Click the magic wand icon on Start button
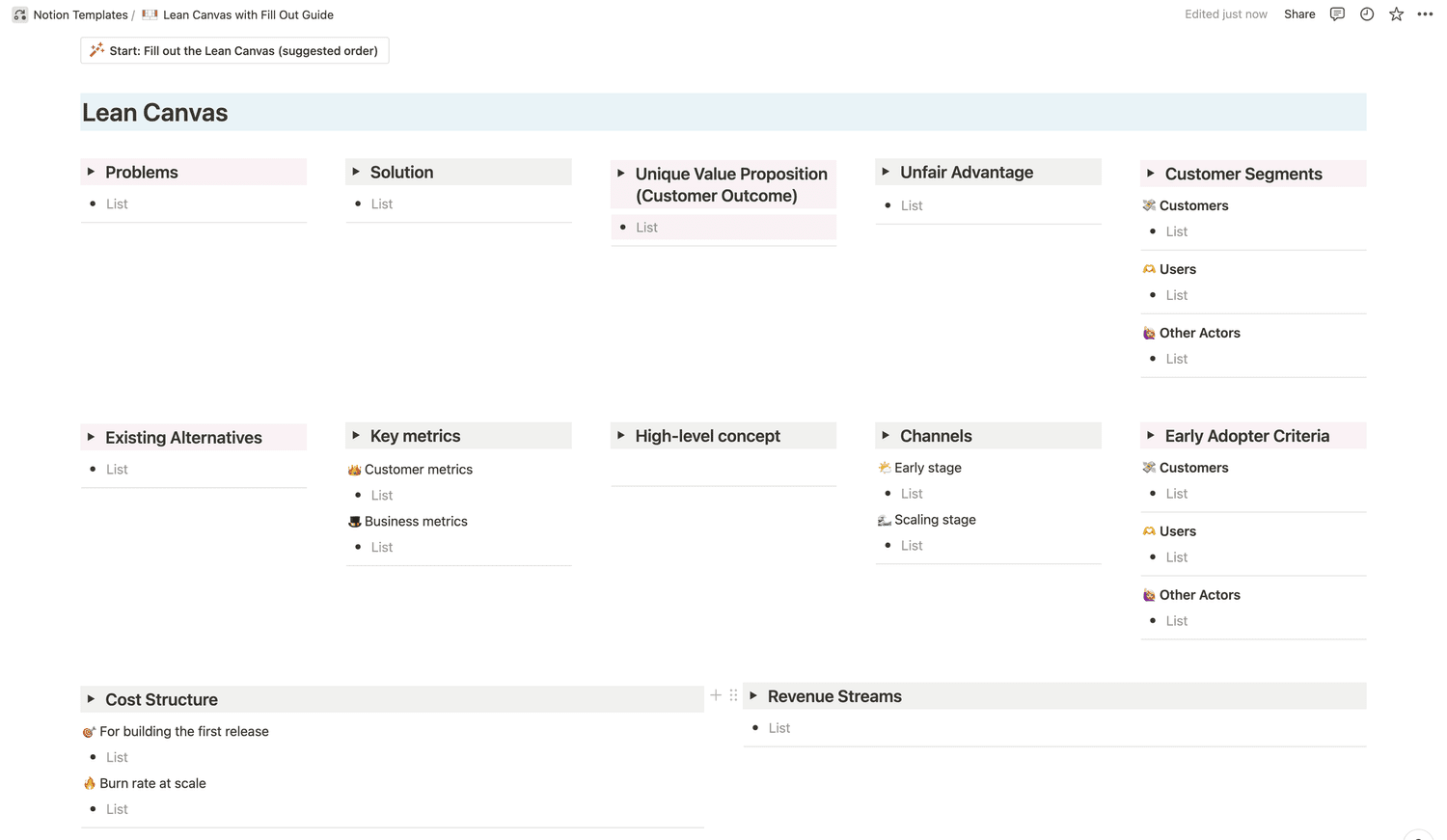Image resolution: width=1447 pixels, height=840 pixels. pos(96,49)
